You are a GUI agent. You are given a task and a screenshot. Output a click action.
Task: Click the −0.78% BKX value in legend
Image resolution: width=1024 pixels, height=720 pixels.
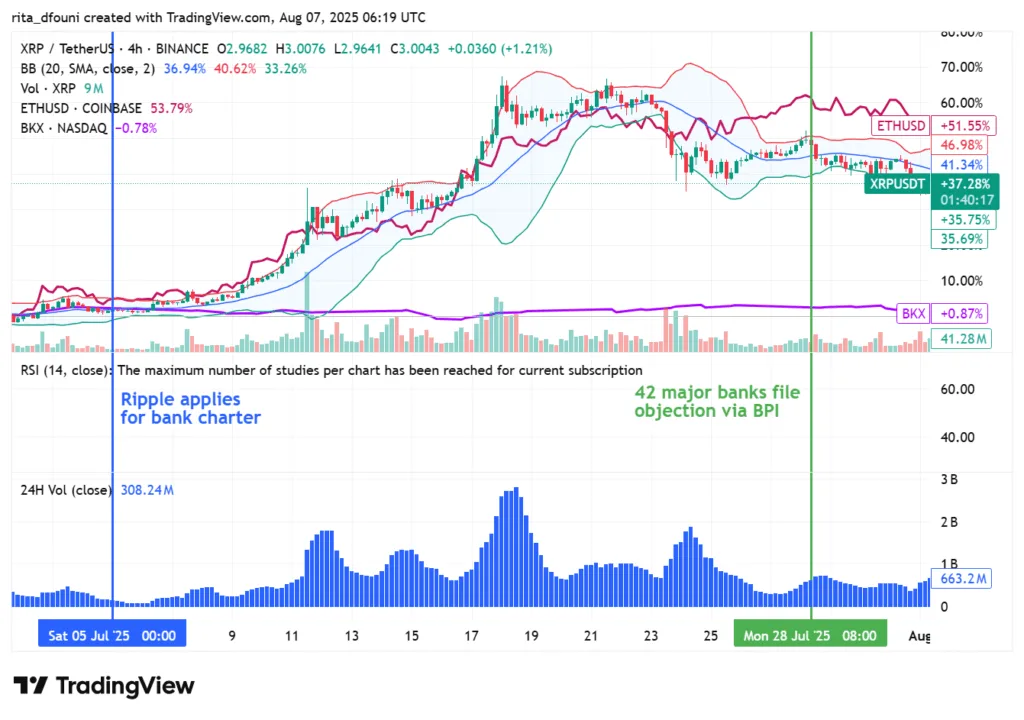[x=136, y=128]
